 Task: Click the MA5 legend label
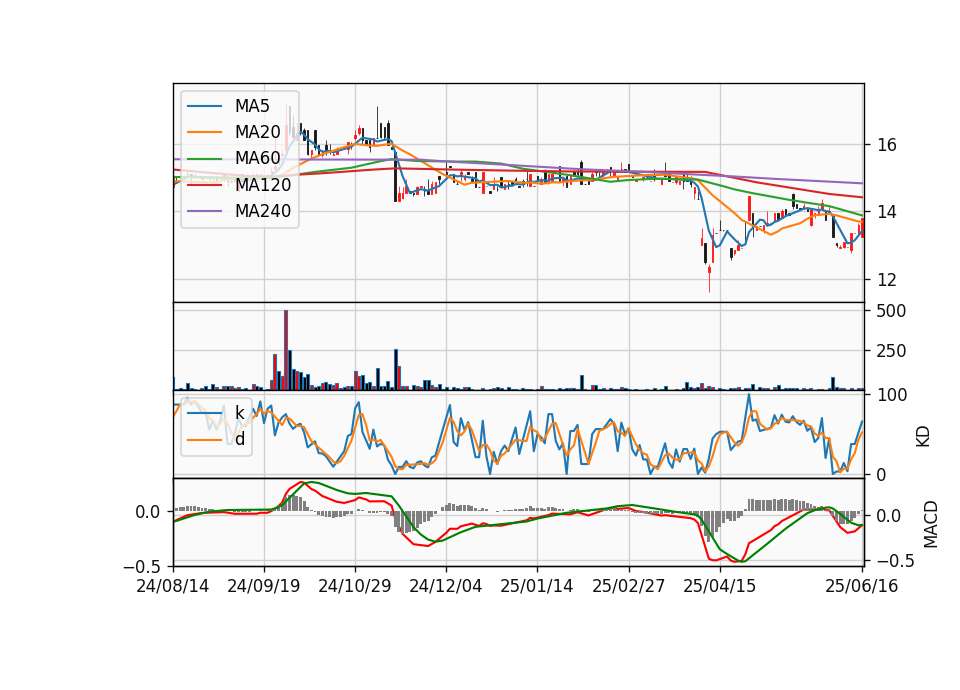click(x=252, y=106)
